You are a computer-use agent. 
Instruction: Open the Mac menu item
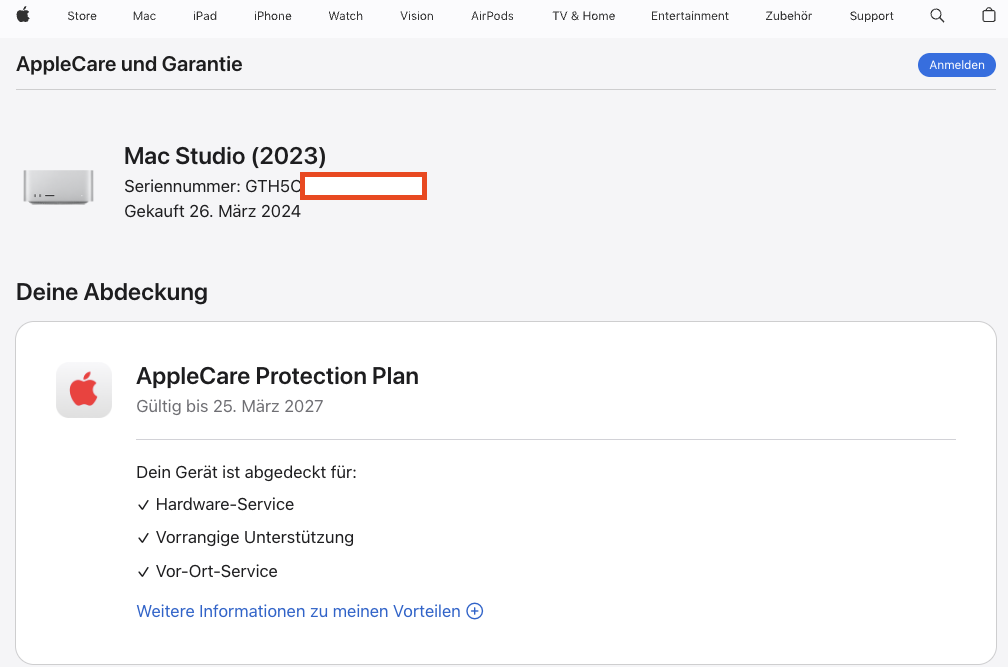tap(144, 16)
